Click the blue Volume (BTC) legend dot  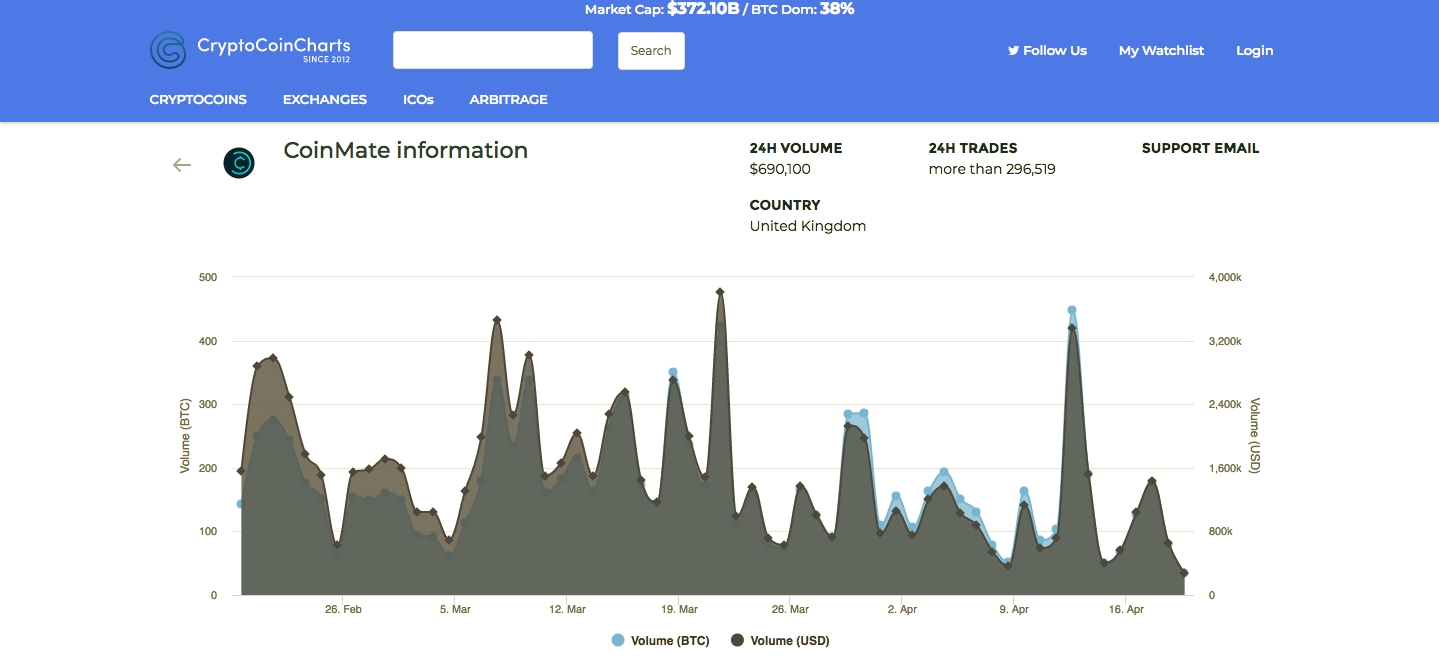point(618,641)
